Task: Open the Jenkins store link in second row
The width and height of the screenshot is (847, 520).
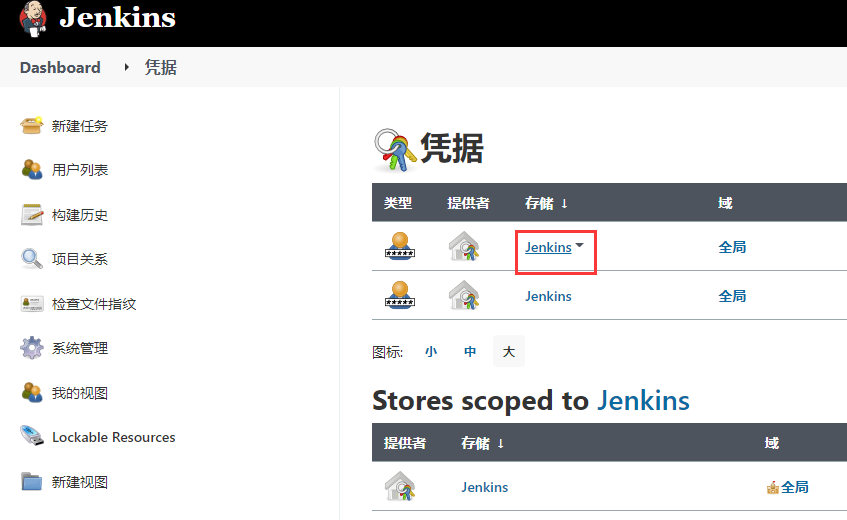Action: [x=548, y=296]
